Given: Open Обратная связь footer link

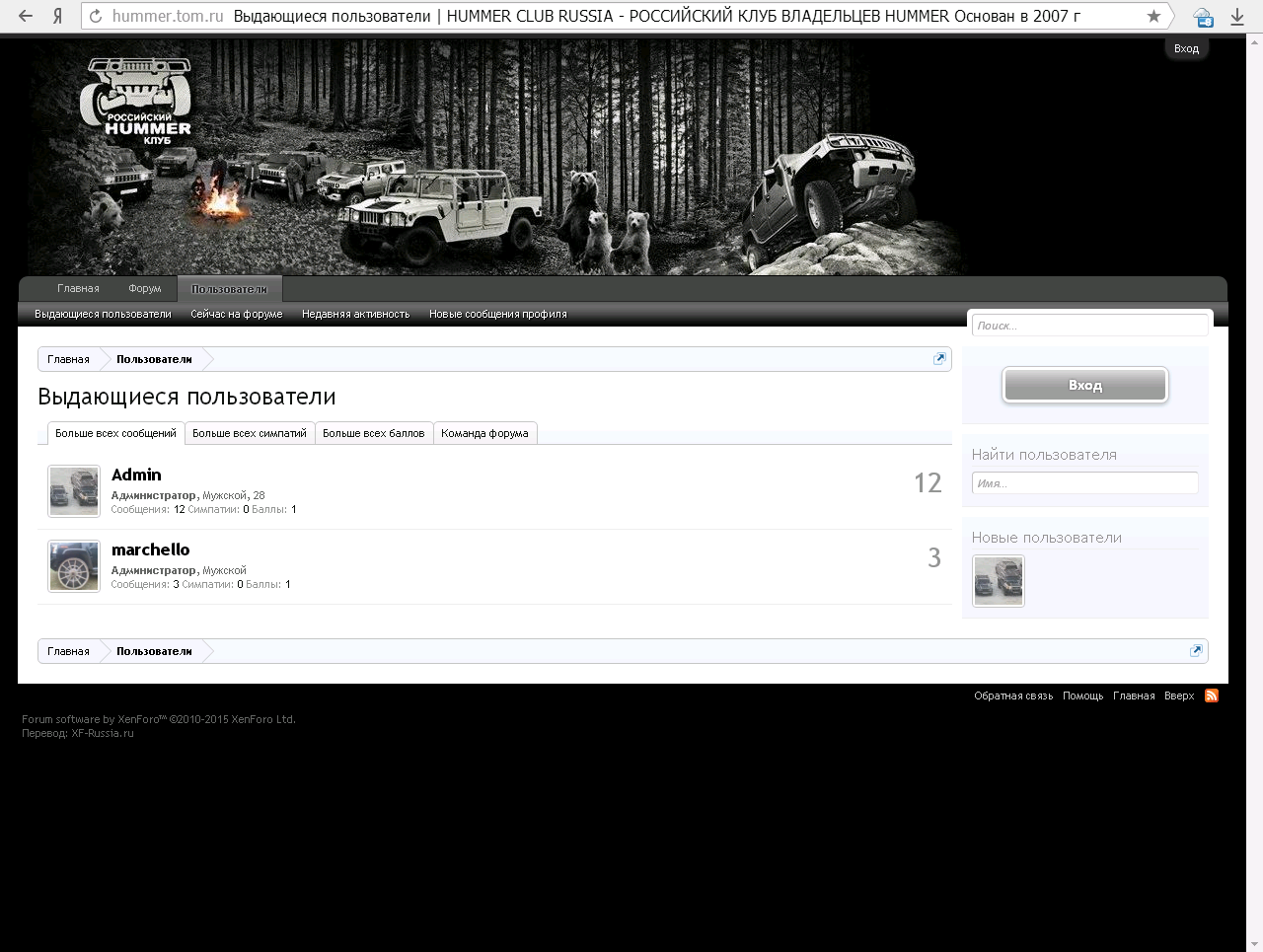Looking at the screenshot, I should pyautogui.click(x=1013, y=696).
